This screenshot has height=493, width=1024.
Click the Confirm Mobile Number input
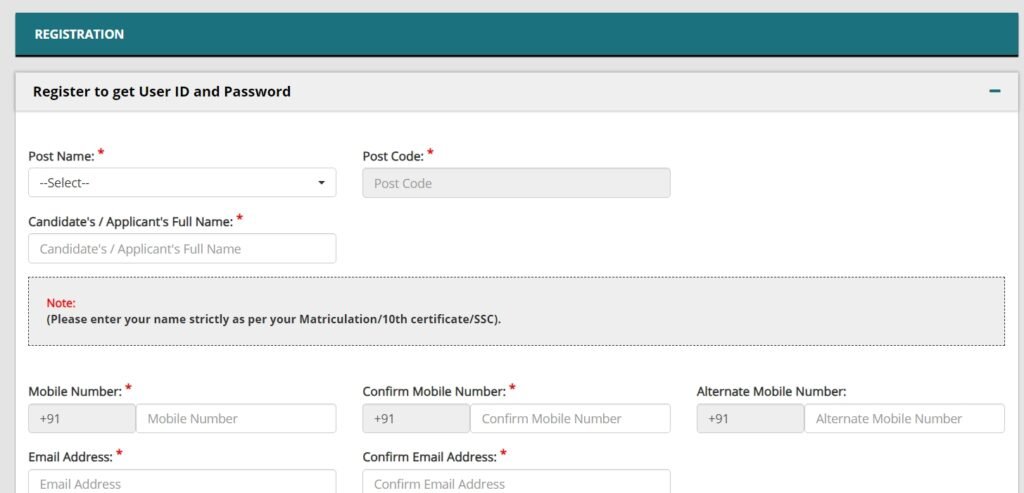(x=570, y=419)
